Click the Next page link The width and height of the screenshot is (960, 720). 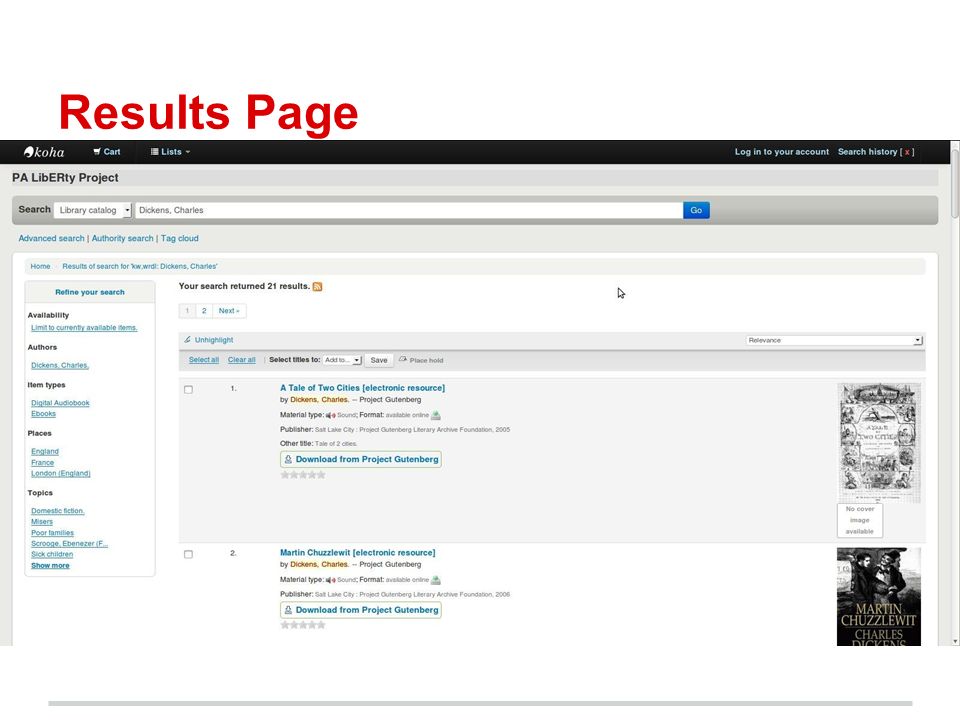pyautogui.click(x=229, y=311)
